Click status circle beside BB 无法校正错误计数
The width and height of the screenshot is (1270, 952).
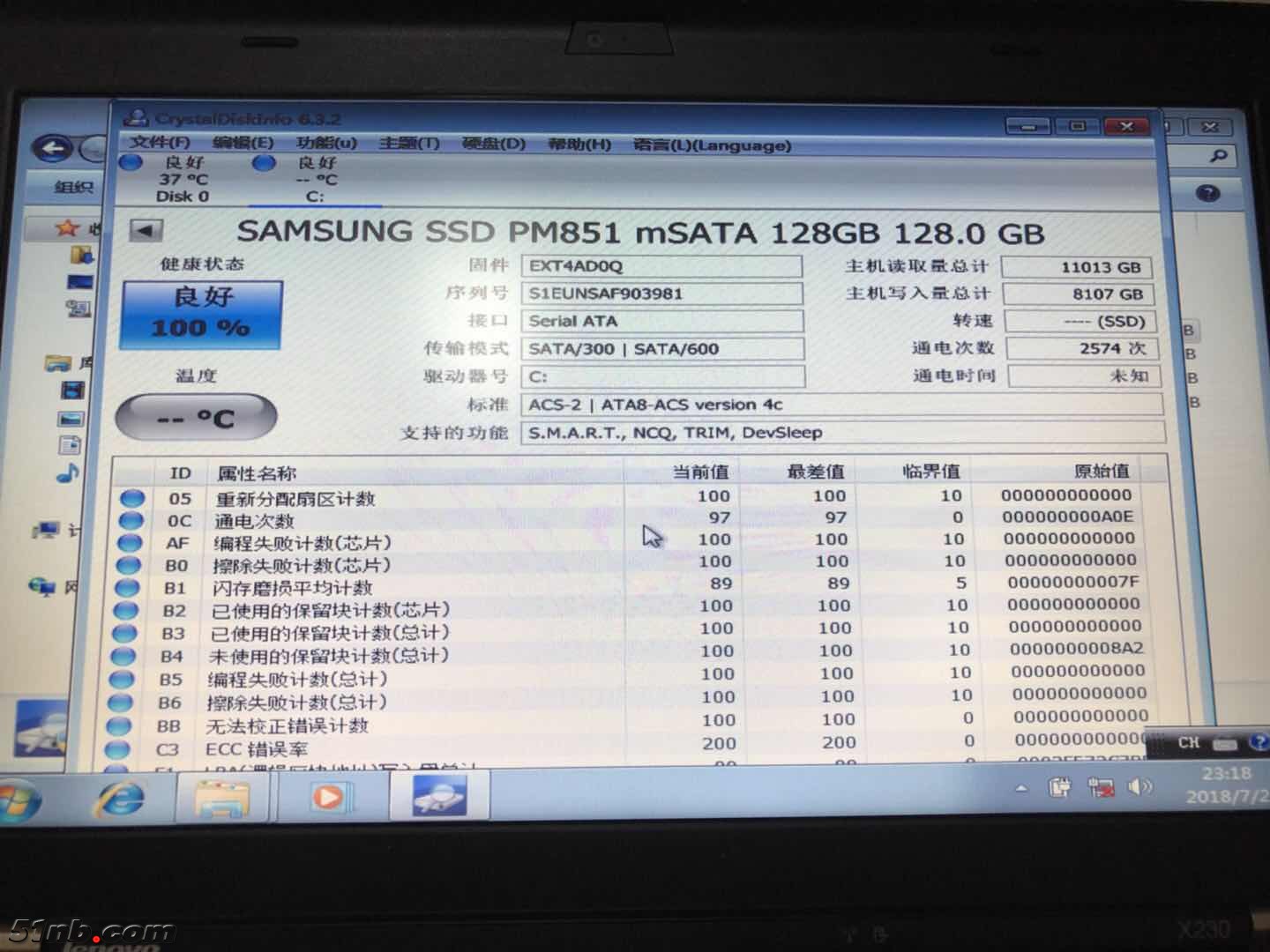click(119, 726)
